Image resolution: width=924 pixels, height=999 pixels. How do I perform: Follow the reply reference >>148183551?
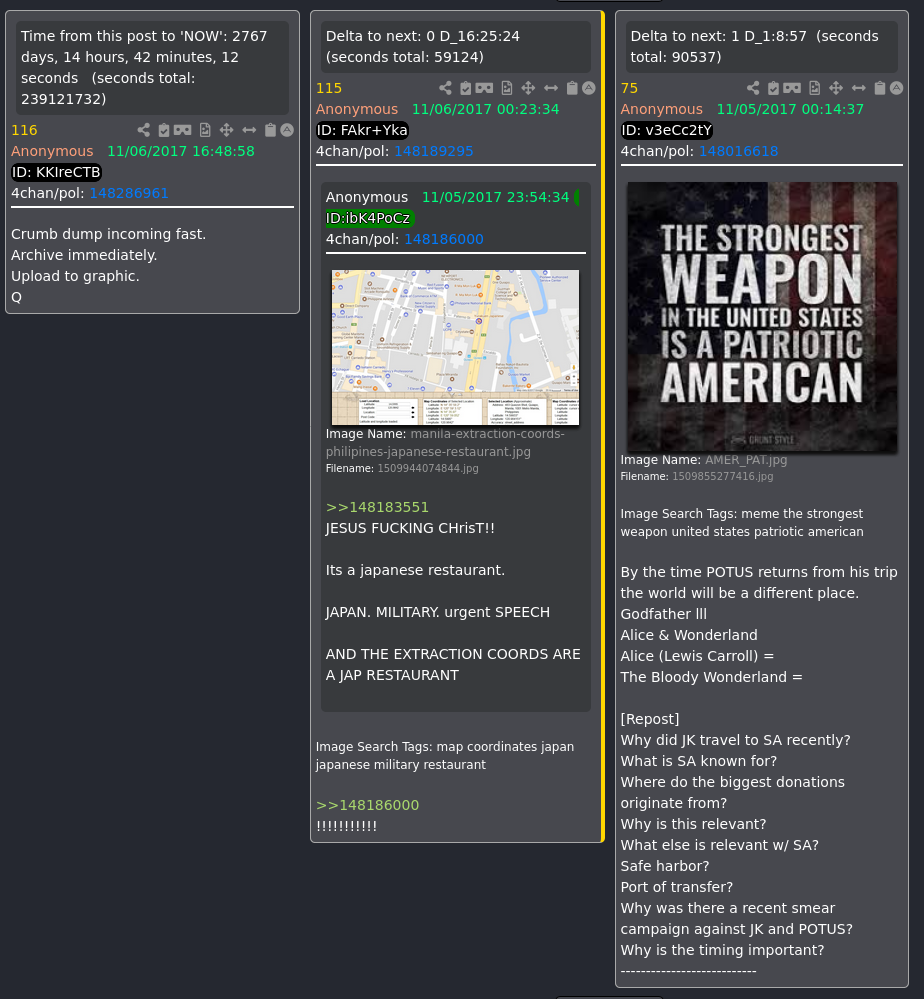point(377,507)
